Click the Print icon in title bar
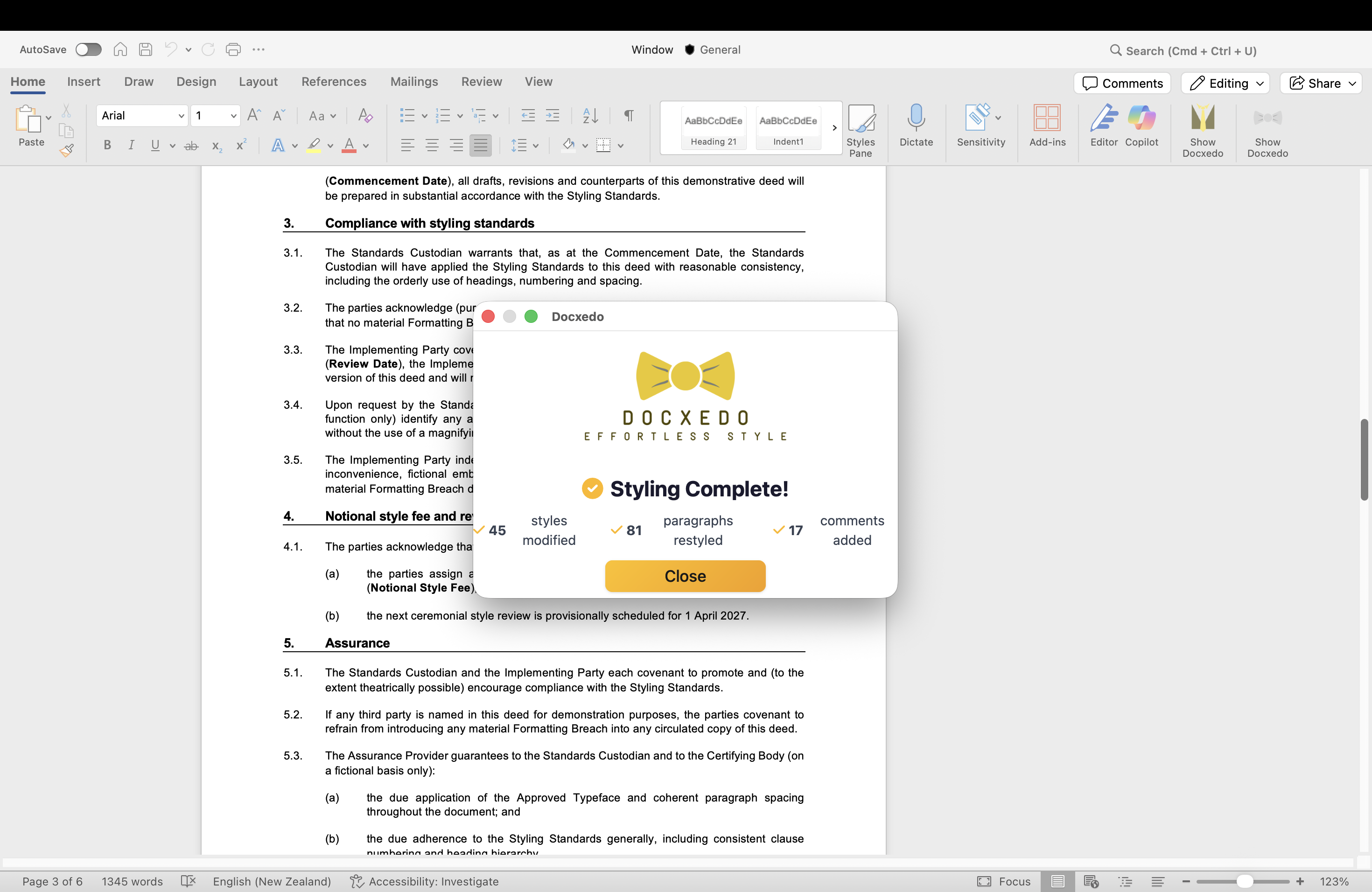 pyautogui.click(x=233, y=49)
